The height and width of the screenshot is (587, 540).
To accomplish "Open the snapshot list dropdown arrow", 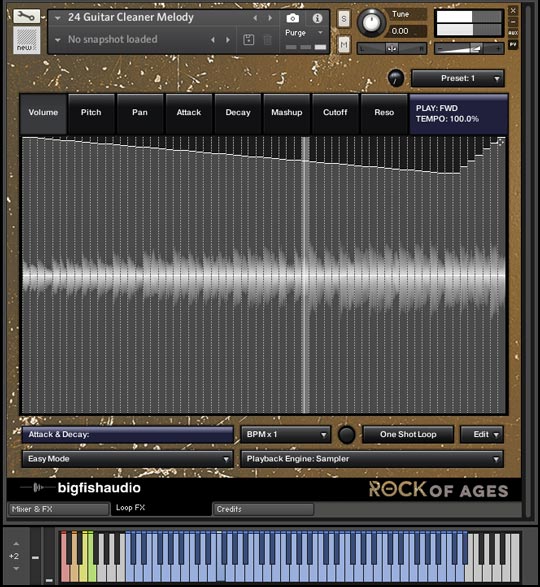I will click(58, 40).
